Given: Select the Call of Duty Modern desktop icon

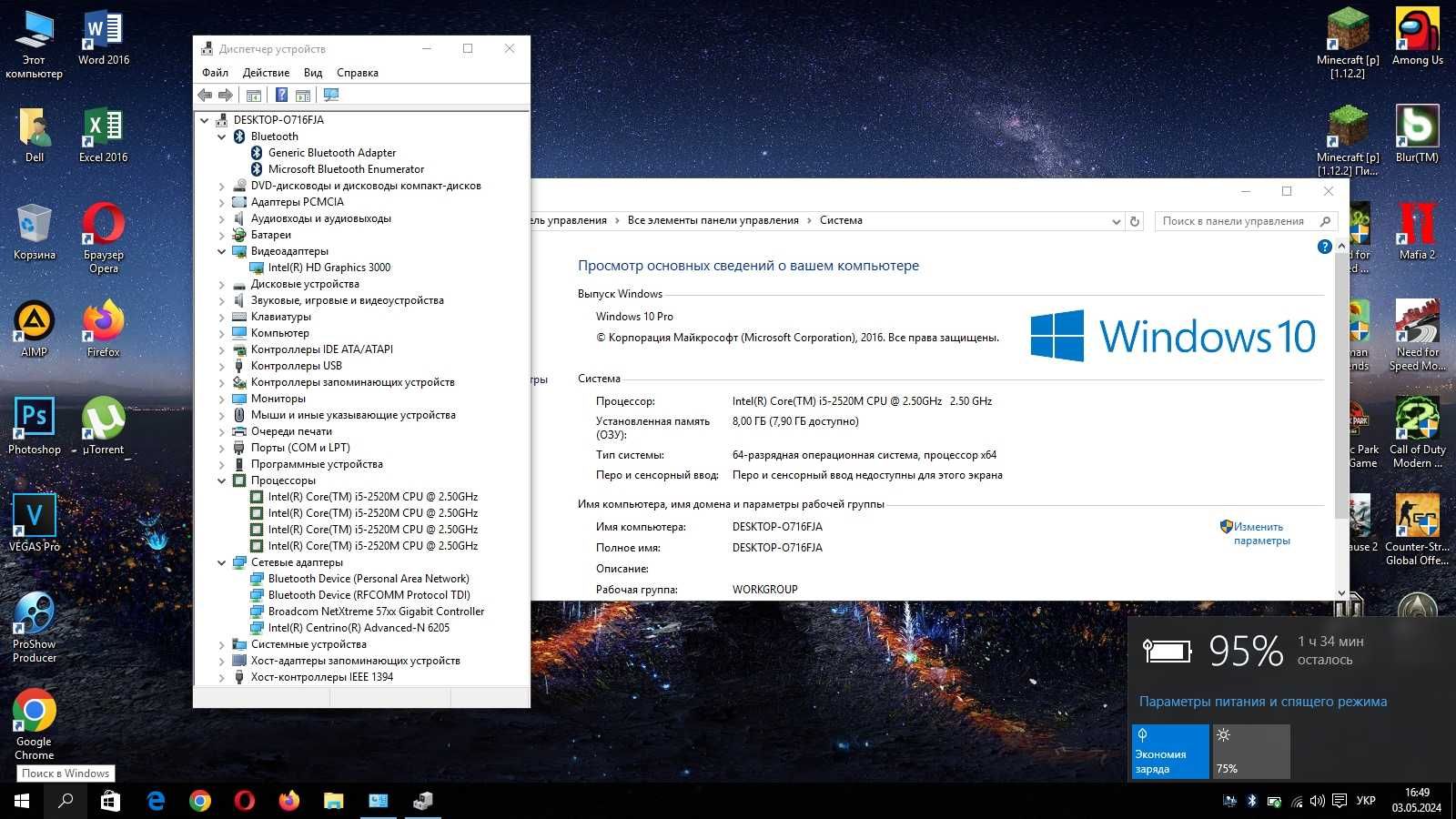Looking at the screenshot, I should pos(1418,432).
